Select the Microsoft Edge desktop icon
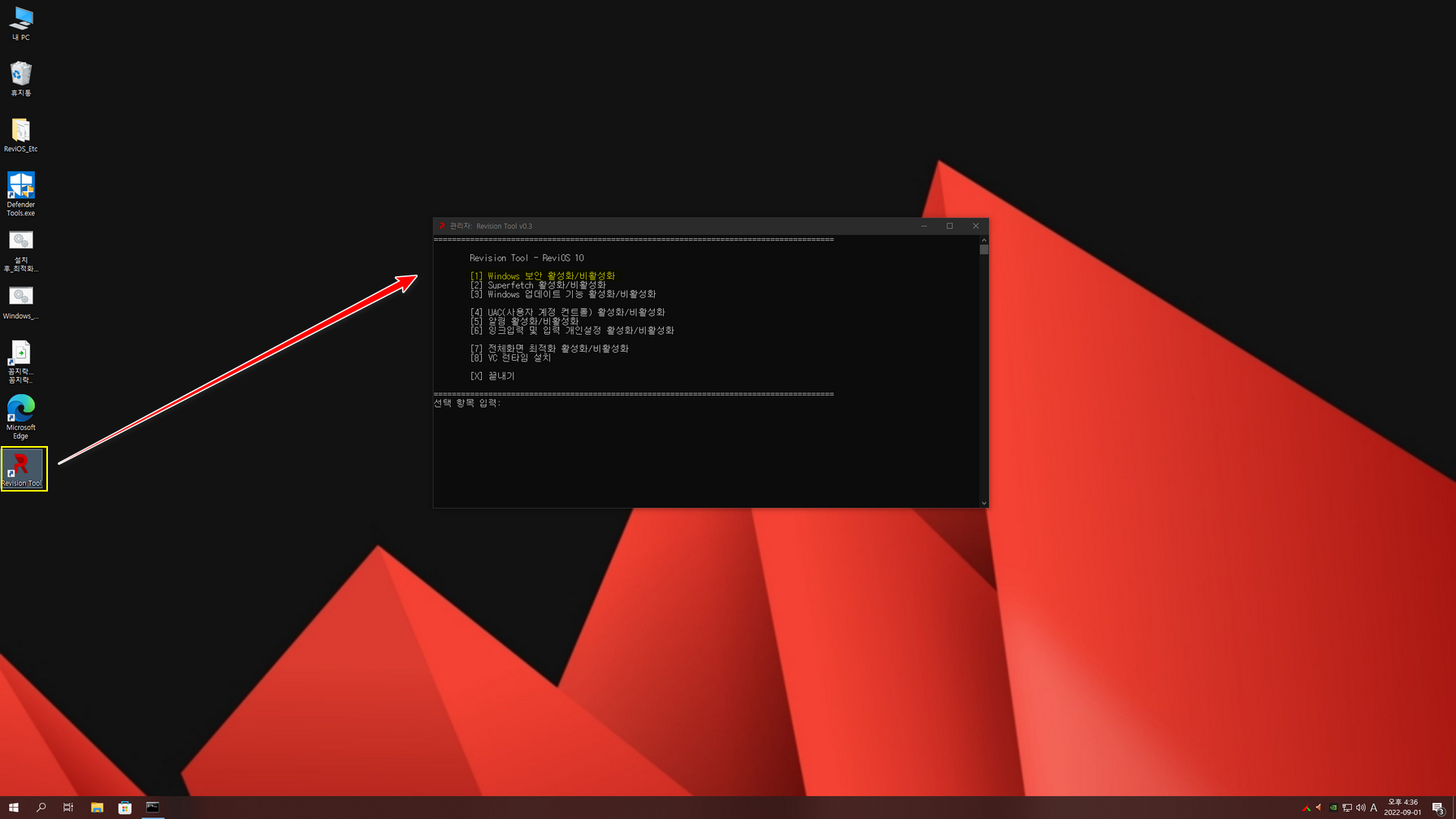The height and width of the screenshot is (819, 1456). tap(21, 417)
